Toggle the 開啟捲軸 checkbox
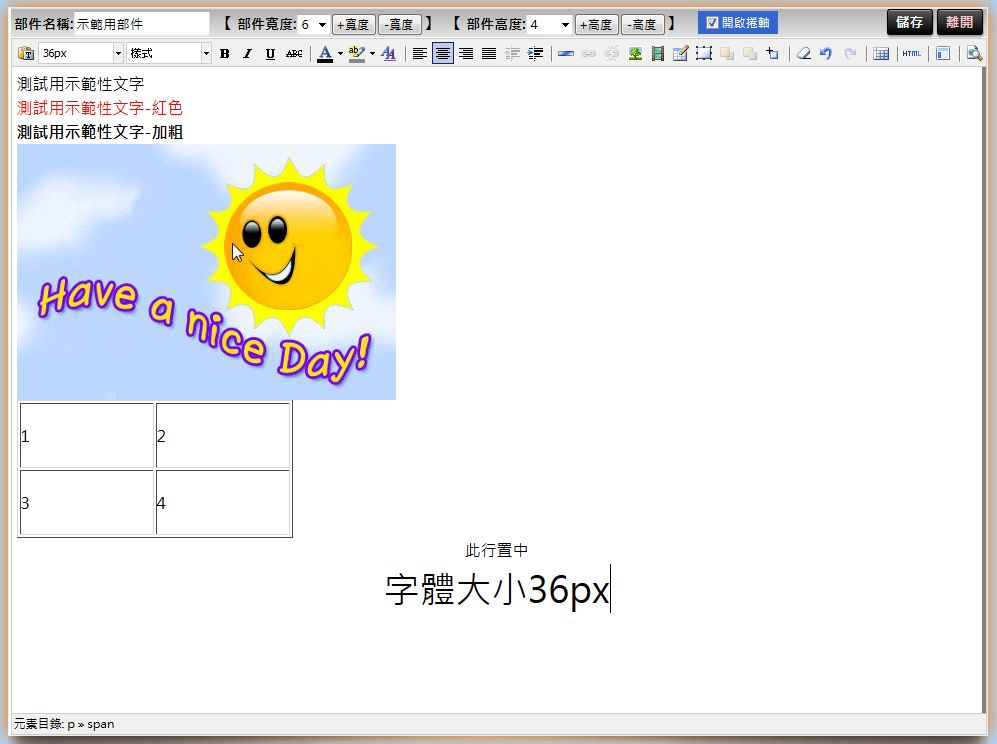Screen dimensions: 997x744 713,23
